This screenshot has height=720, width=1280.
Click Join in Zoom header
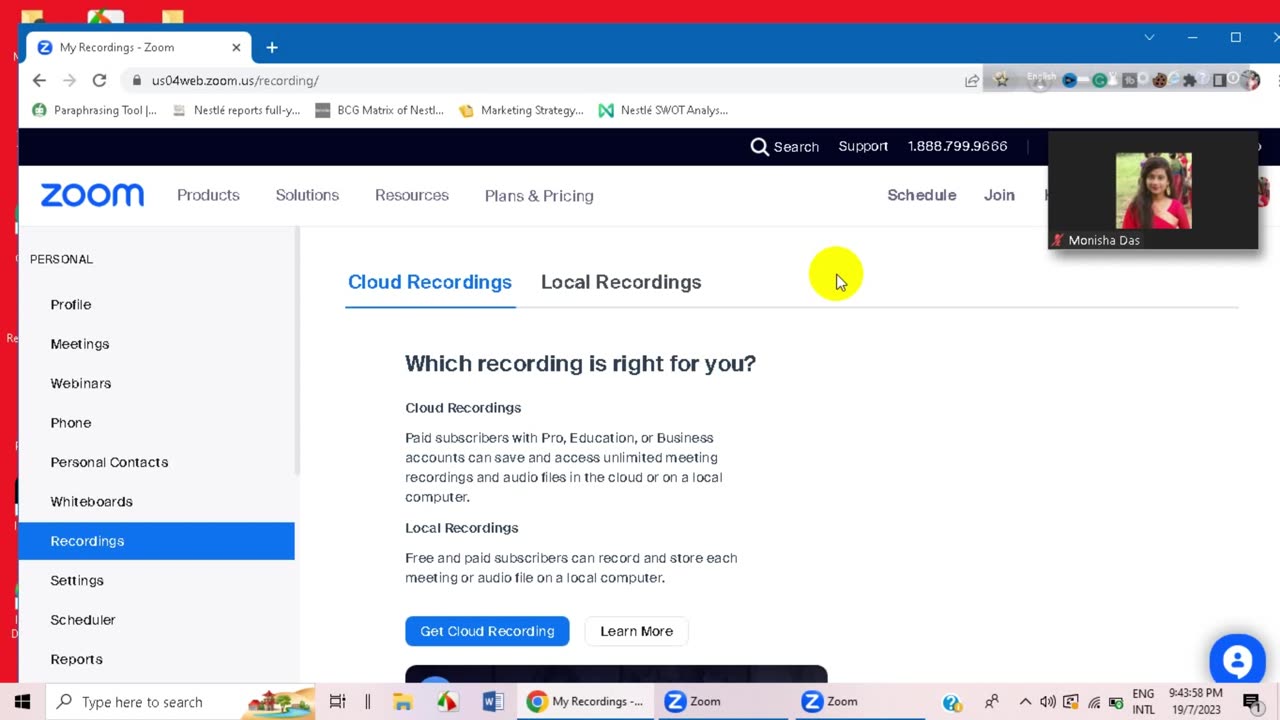[999, 195]
